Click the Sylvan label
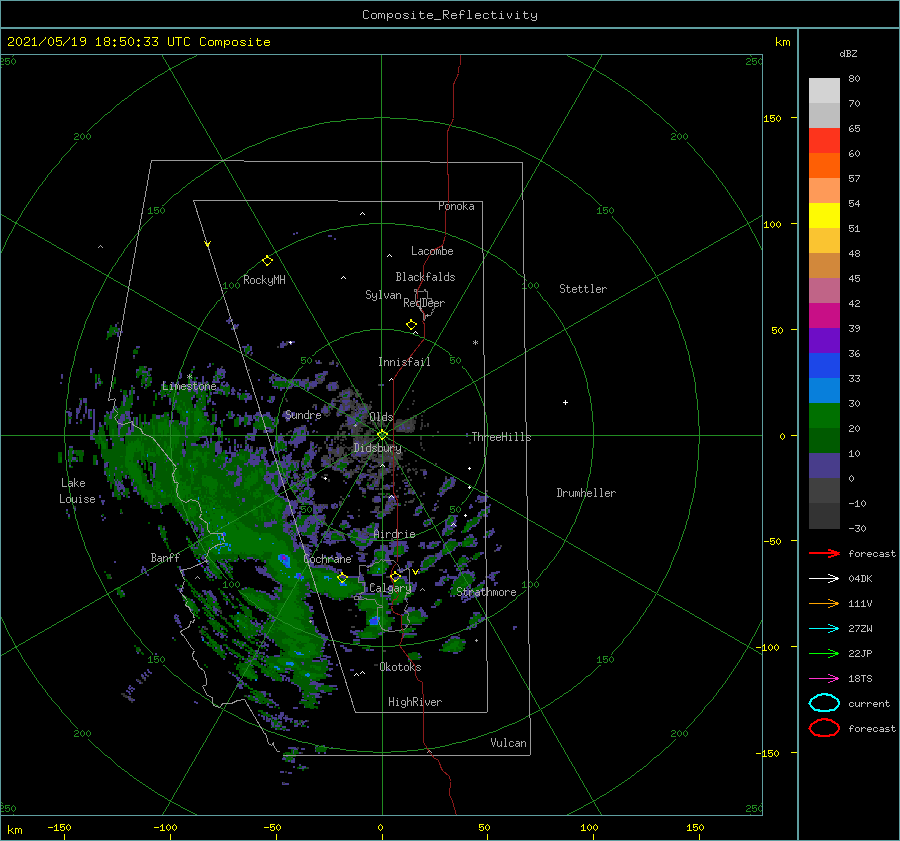 (383, 295)
